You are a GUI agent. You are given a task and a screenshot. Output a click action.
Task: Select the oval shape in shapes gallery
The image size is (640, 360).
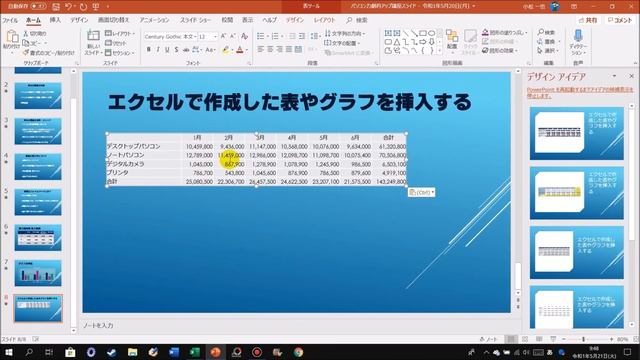(431, 33)
